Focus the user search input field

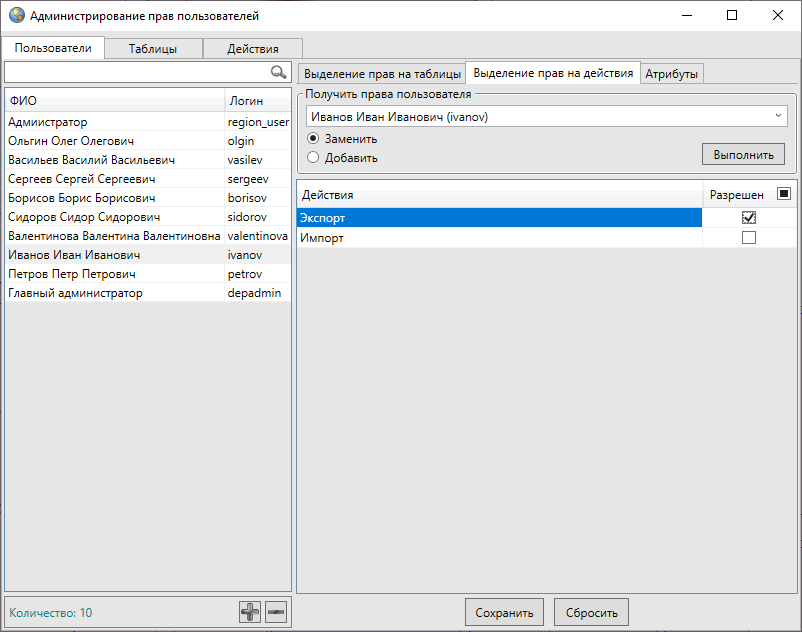136,73
